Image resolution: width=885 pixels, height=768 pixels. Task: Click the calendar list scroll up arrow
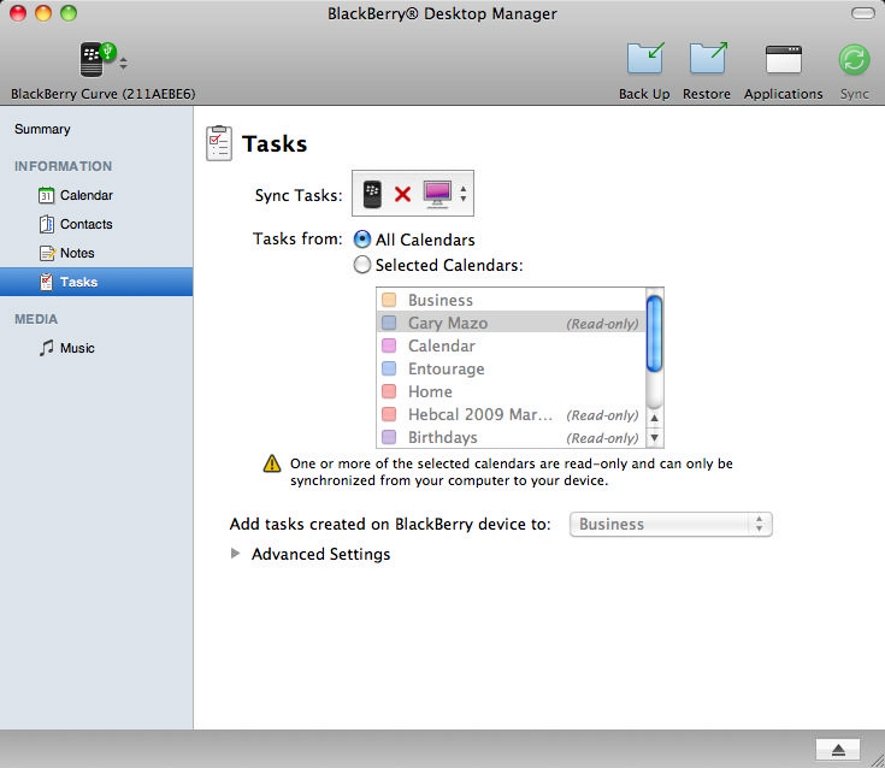click(x=654, y=418)
